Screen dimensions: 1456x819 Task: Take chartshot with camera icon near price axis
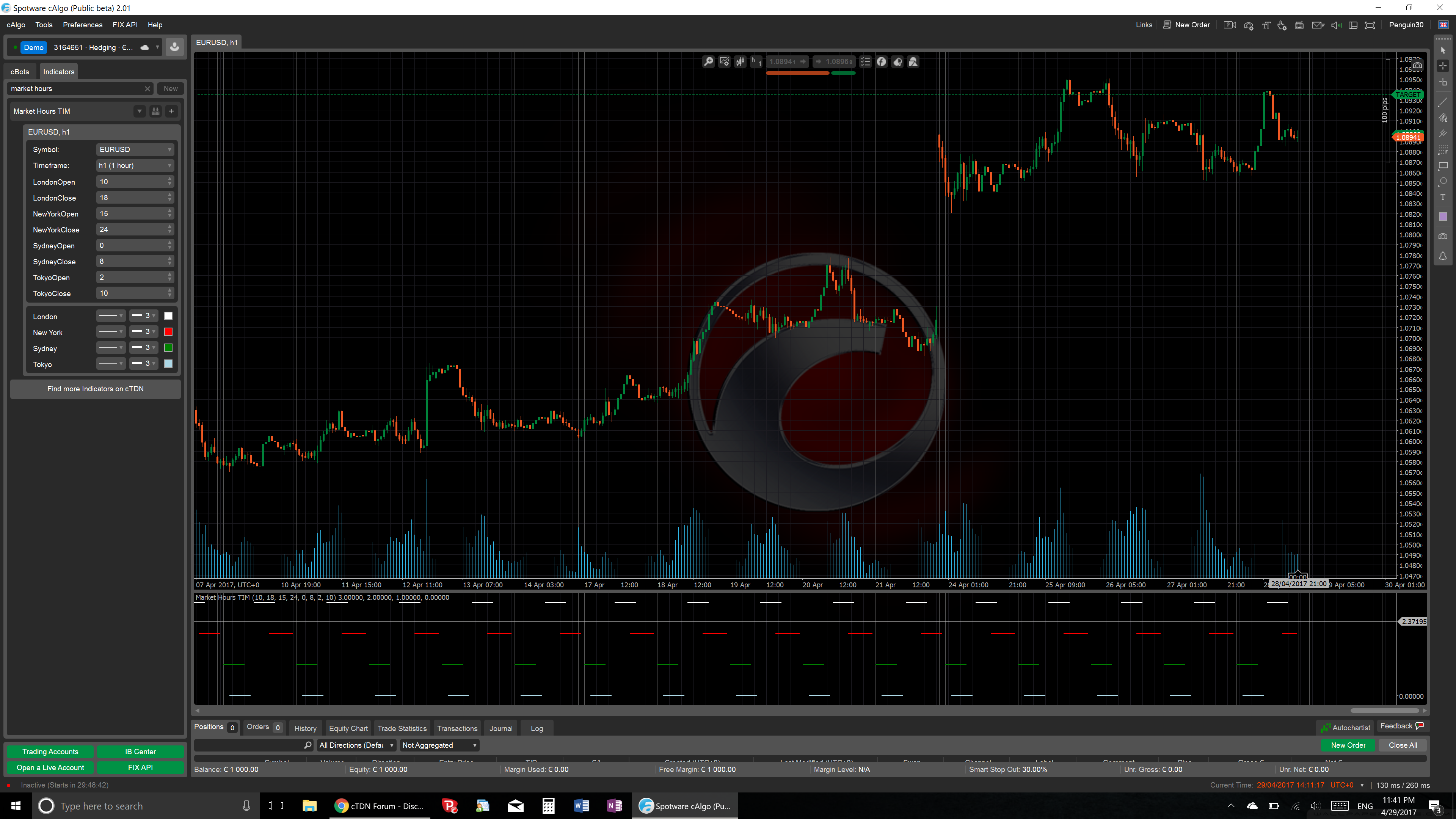coord(1418,66)
